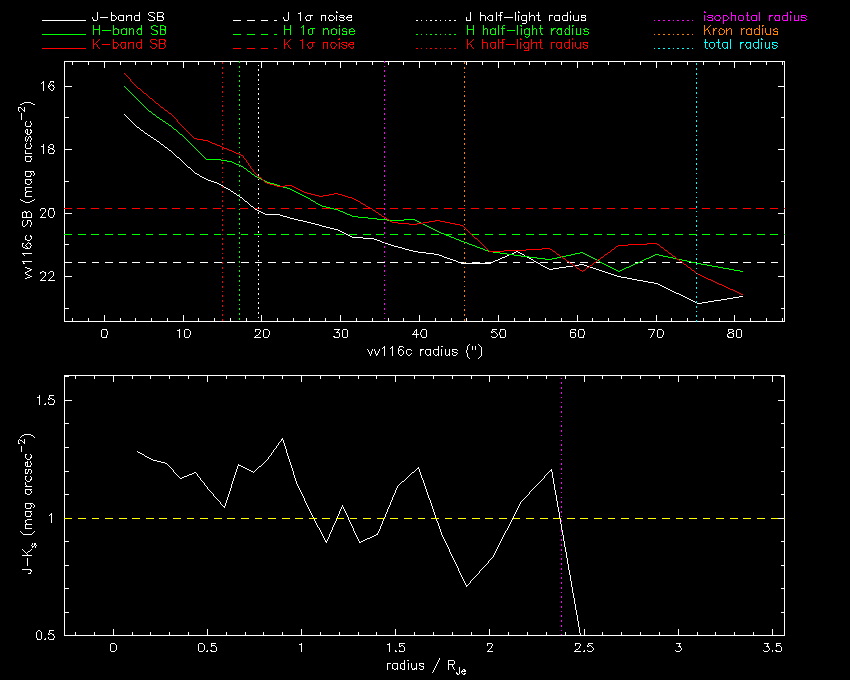Click the magenta isophotal radius legend label
Screen dimensions: 850x680
point(753,18)
